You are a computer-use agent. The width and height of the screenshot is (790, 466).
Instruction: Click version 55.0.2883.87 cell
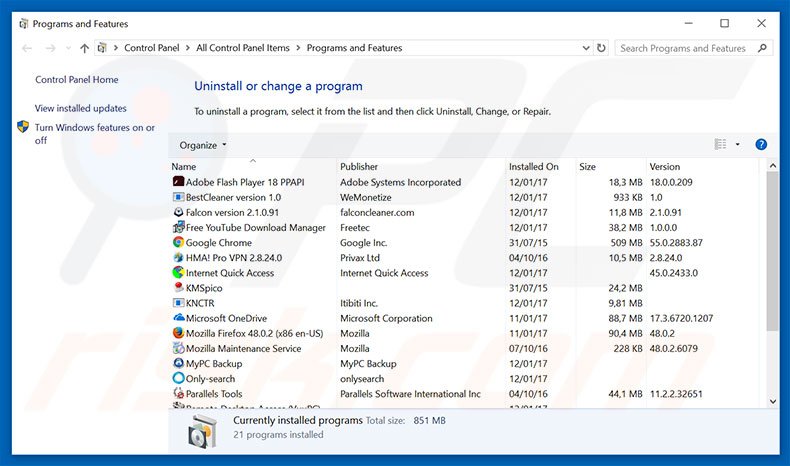coord(676,243)
